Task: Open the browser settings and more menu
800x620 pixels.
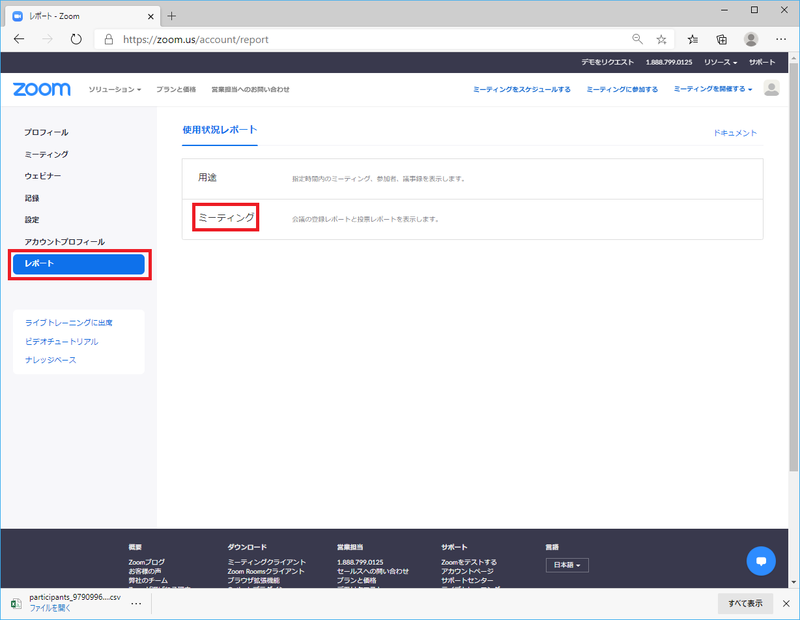Action: tap(781, 39)
